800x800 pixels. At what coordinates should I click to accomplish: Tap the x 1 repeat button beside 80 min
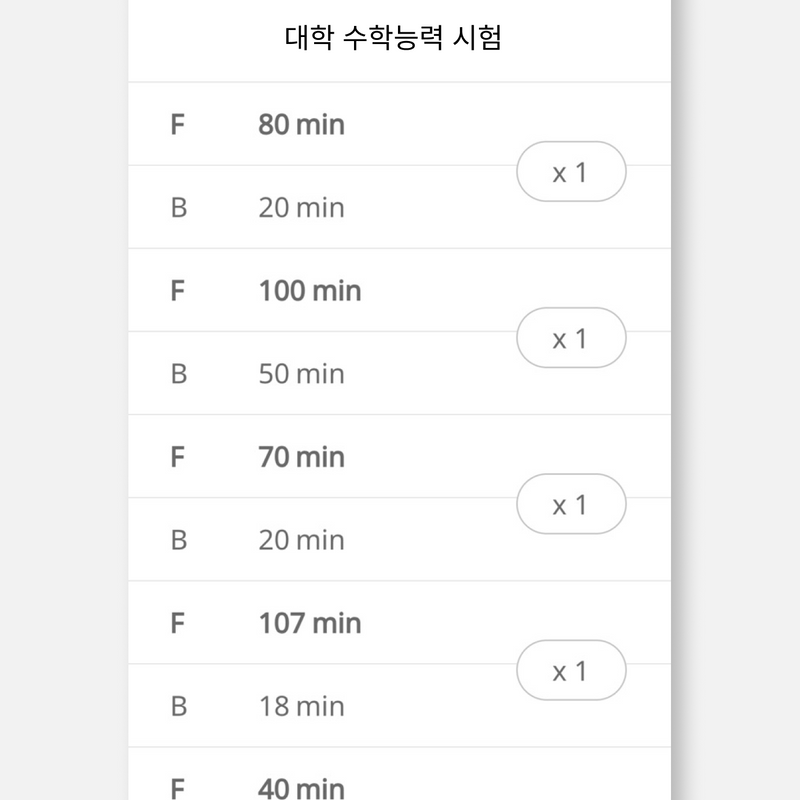click(571, 171)
